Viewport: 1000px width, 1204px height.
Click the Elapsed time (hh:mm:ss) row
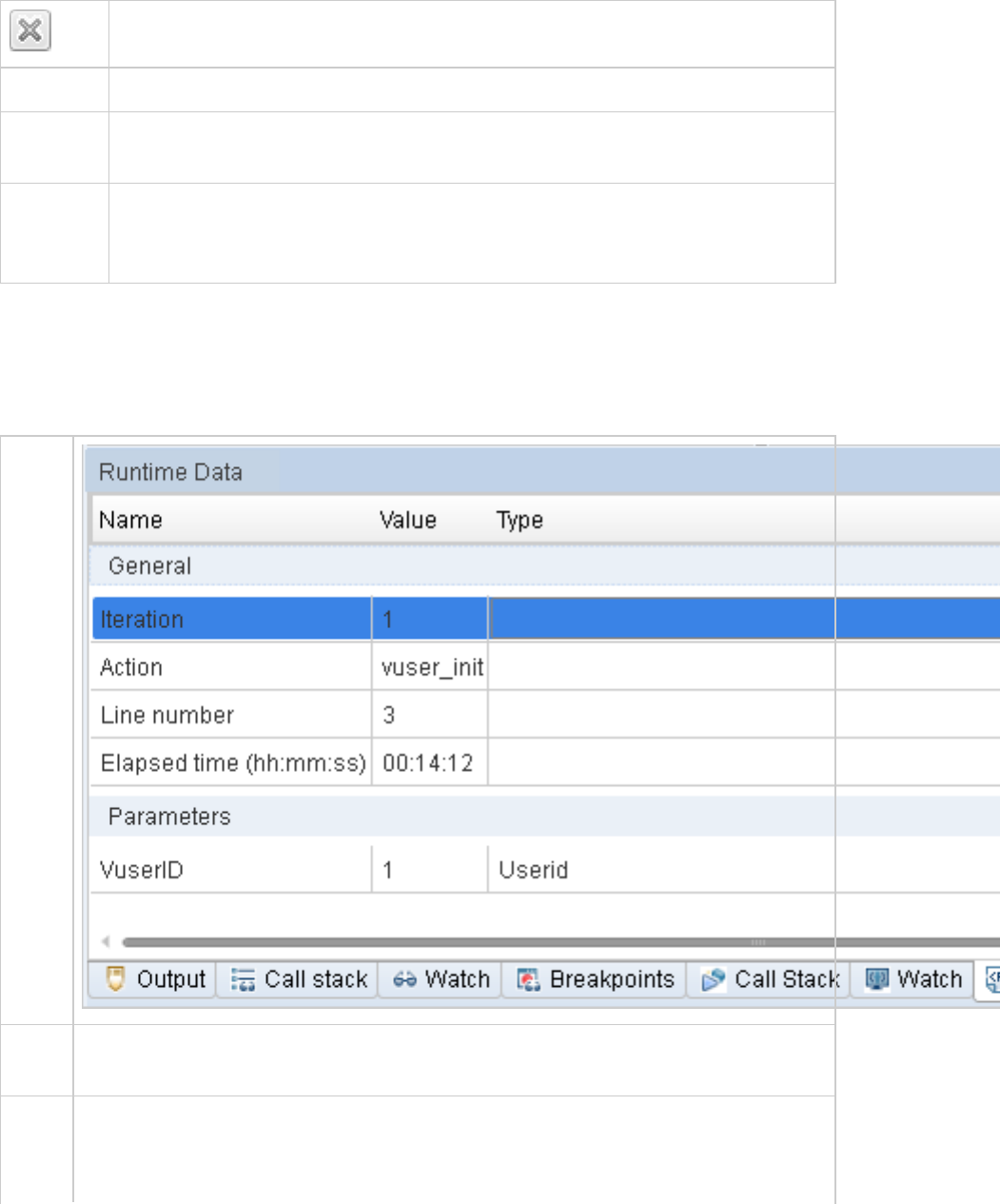click(545, 761)
